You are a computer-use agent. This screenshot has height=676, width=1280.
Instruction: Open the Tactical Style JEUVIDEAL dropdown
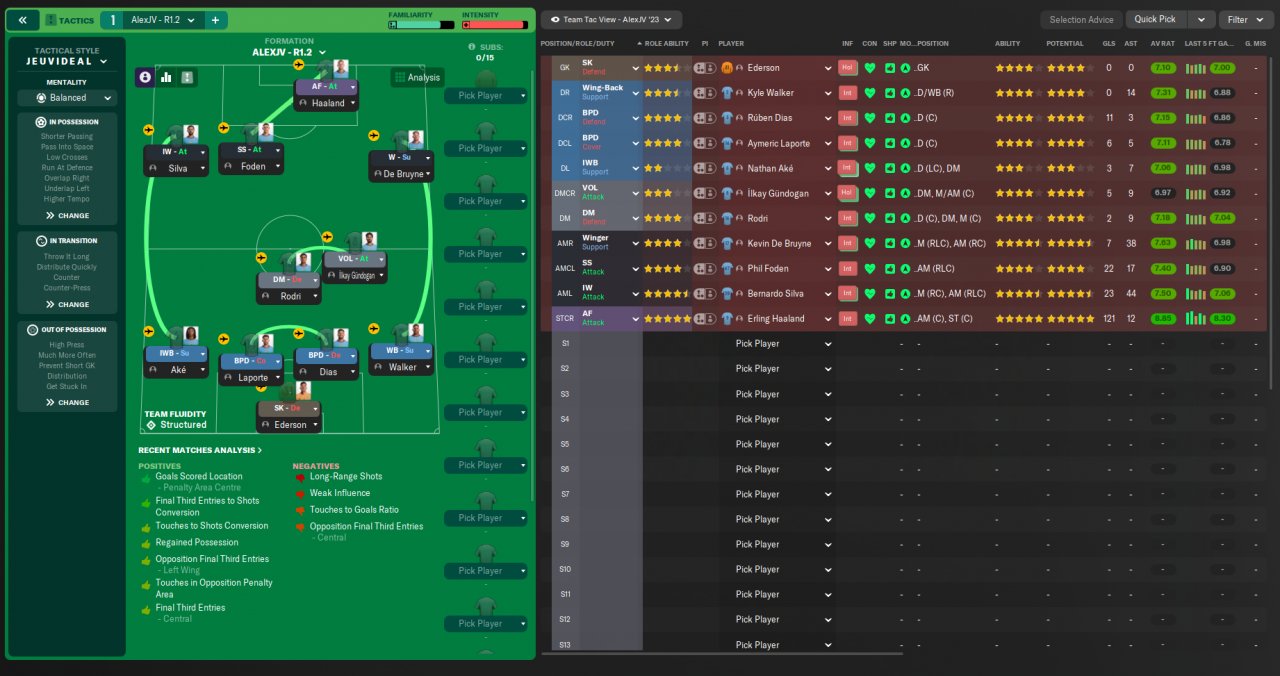pos(66,61)
